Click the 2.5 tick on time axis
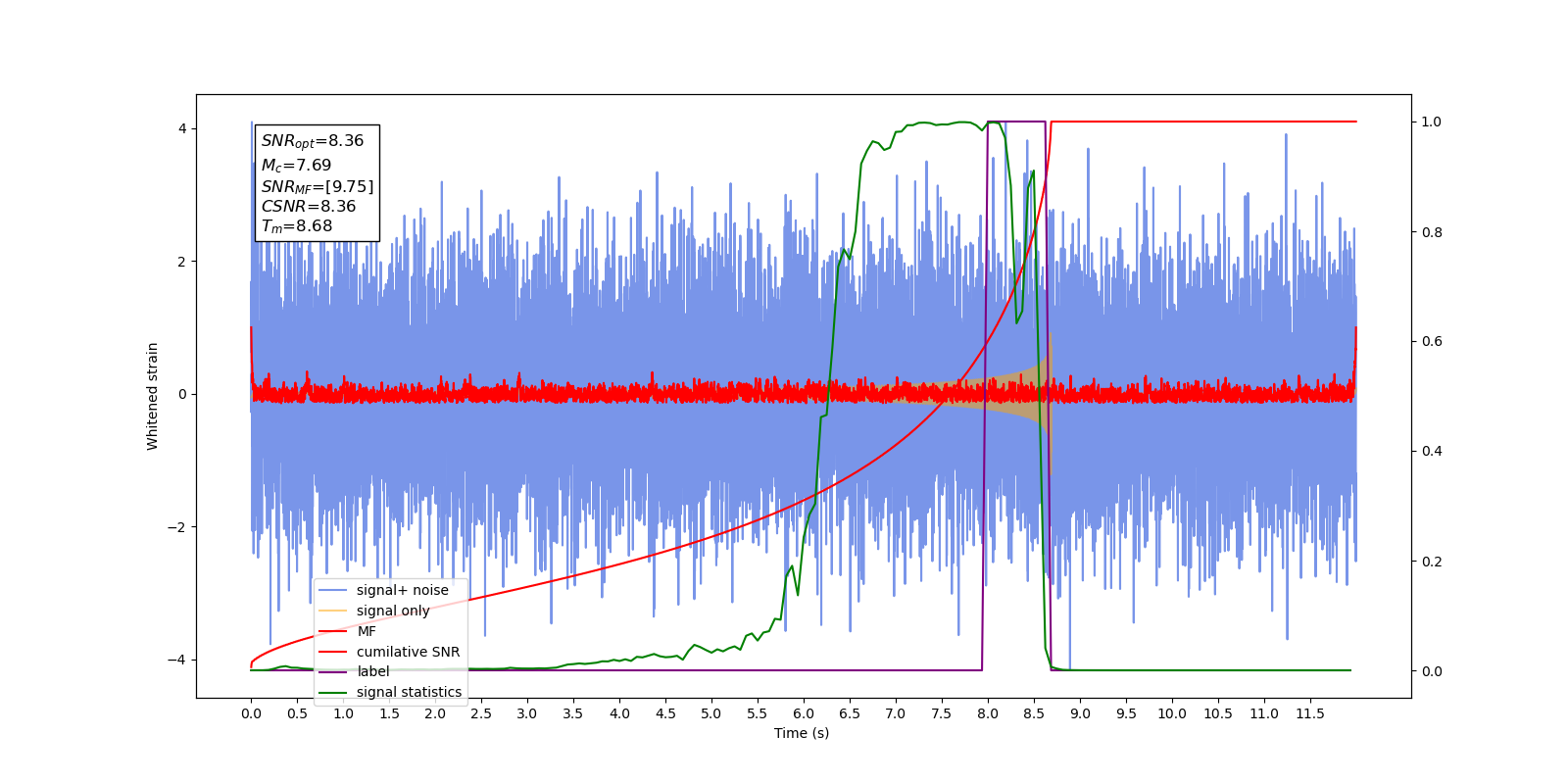This screenshot has width=1568, height=784. (x=481, y=713)
